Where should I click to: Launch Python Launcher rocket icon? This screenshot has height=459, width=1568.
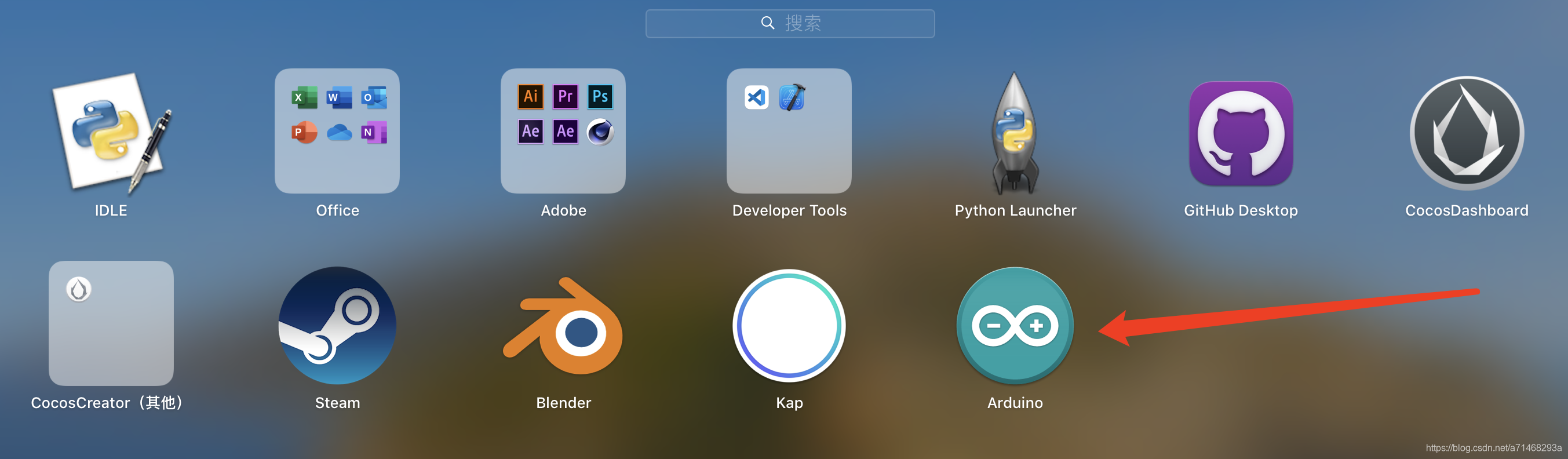click(x=1015, y=134)
